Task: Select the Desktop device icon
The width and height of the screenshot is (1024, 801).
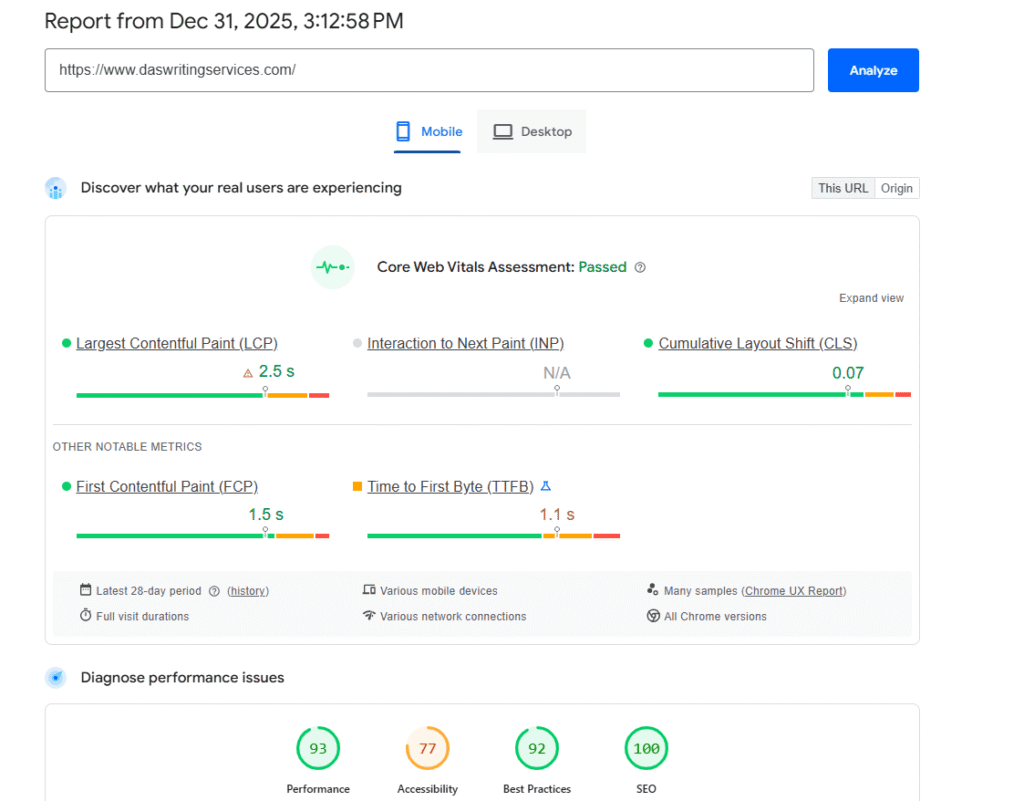Action: click(502, 131)
